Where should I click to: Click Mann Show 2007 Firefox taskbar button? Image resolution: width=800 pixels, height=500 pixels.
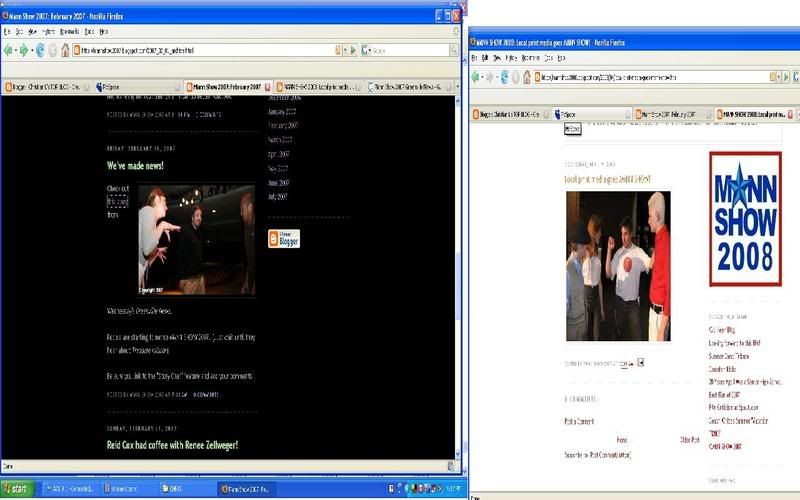(246, 489)
